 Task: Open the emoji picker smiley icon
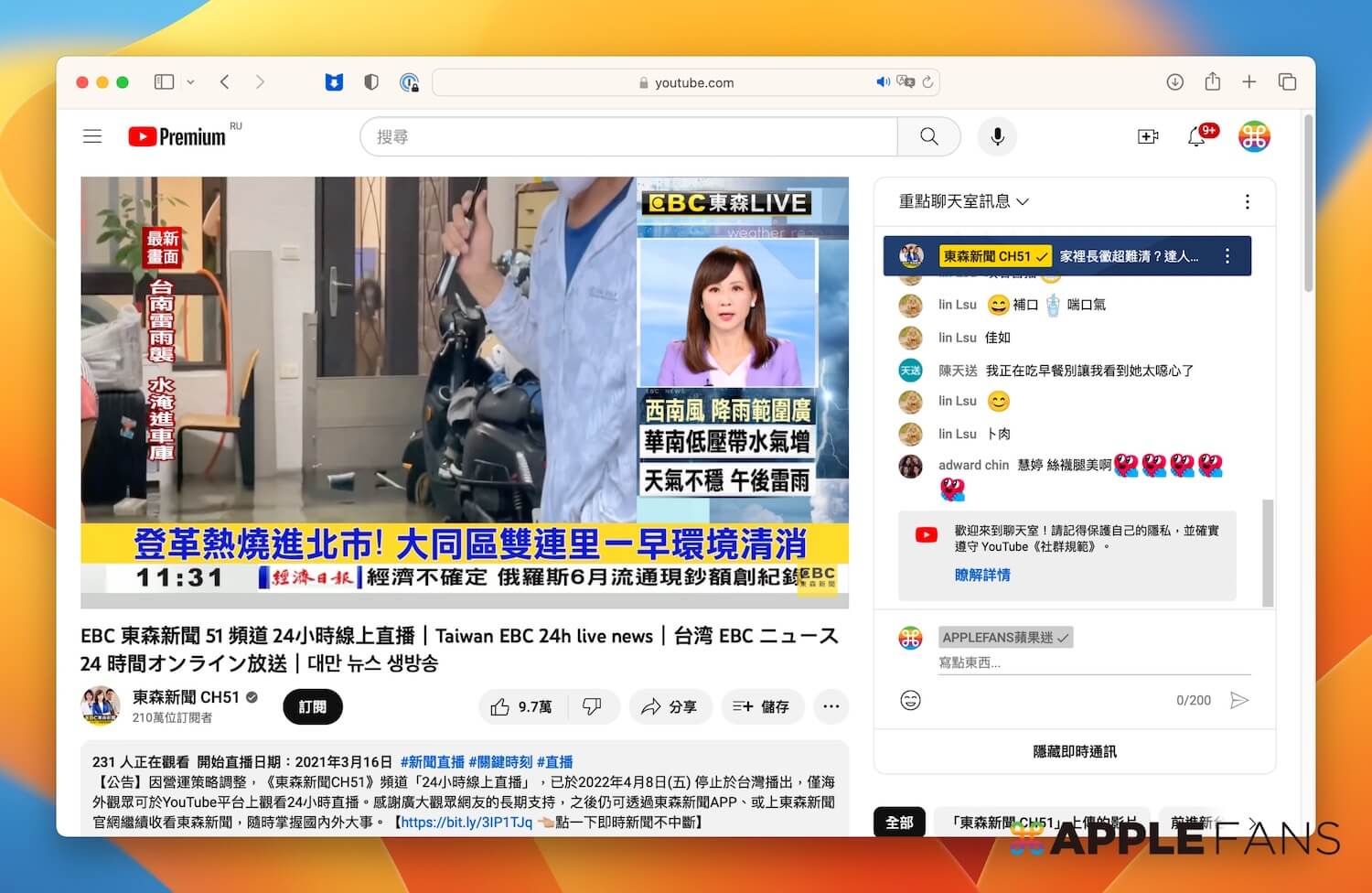tap(910, 700)
